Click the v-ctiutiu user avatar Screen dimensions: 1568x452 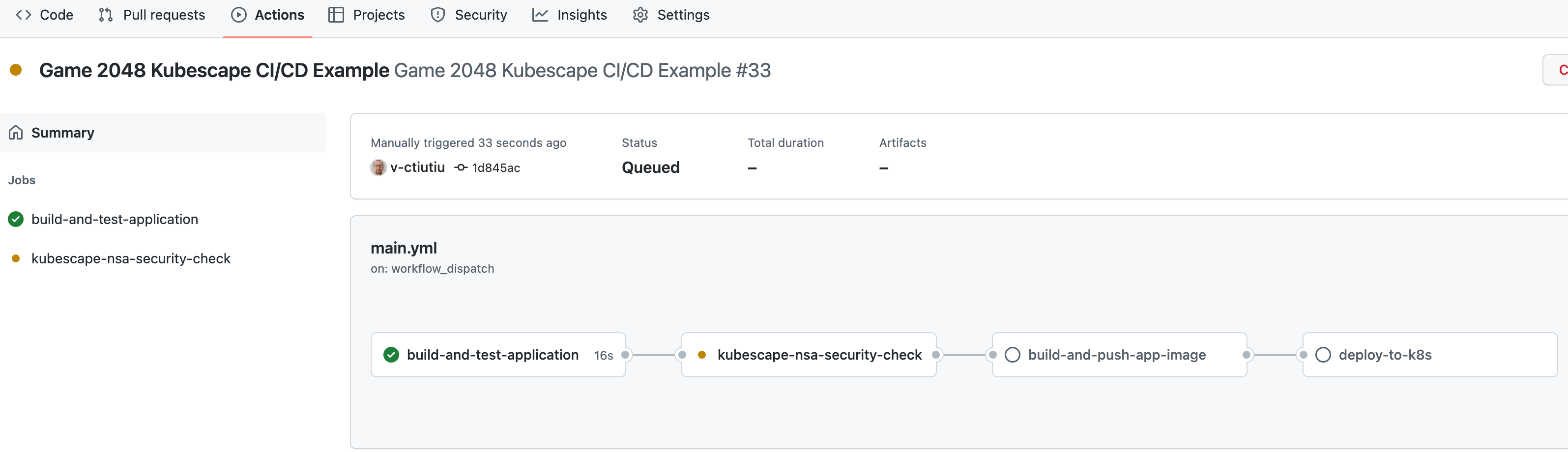coord(378,168)
